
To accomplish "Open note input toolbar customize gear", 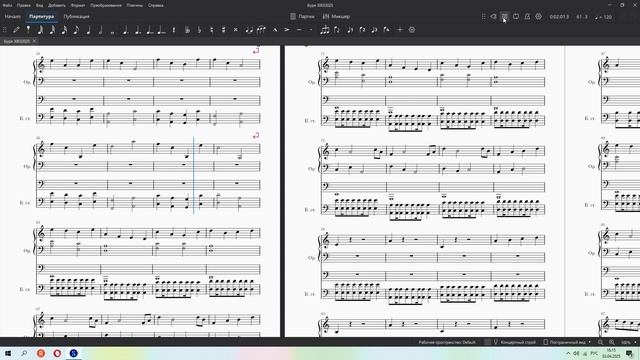I will [412, 29].
